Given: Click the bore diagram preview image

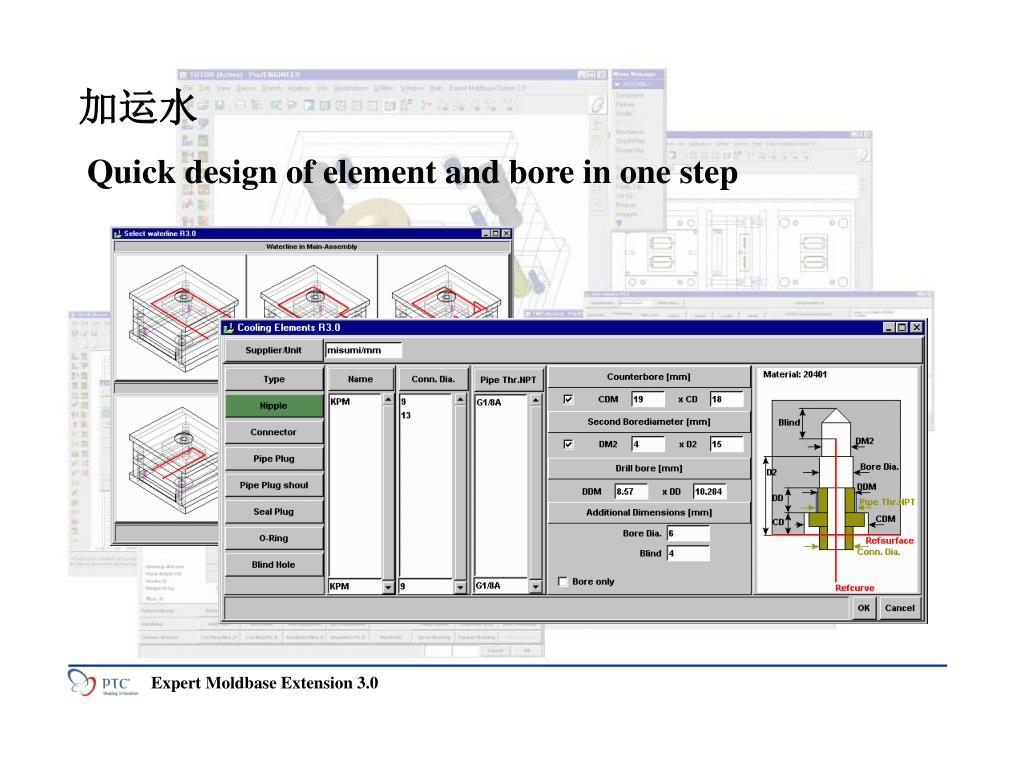Looking at the screenshot, I should 837,481.
